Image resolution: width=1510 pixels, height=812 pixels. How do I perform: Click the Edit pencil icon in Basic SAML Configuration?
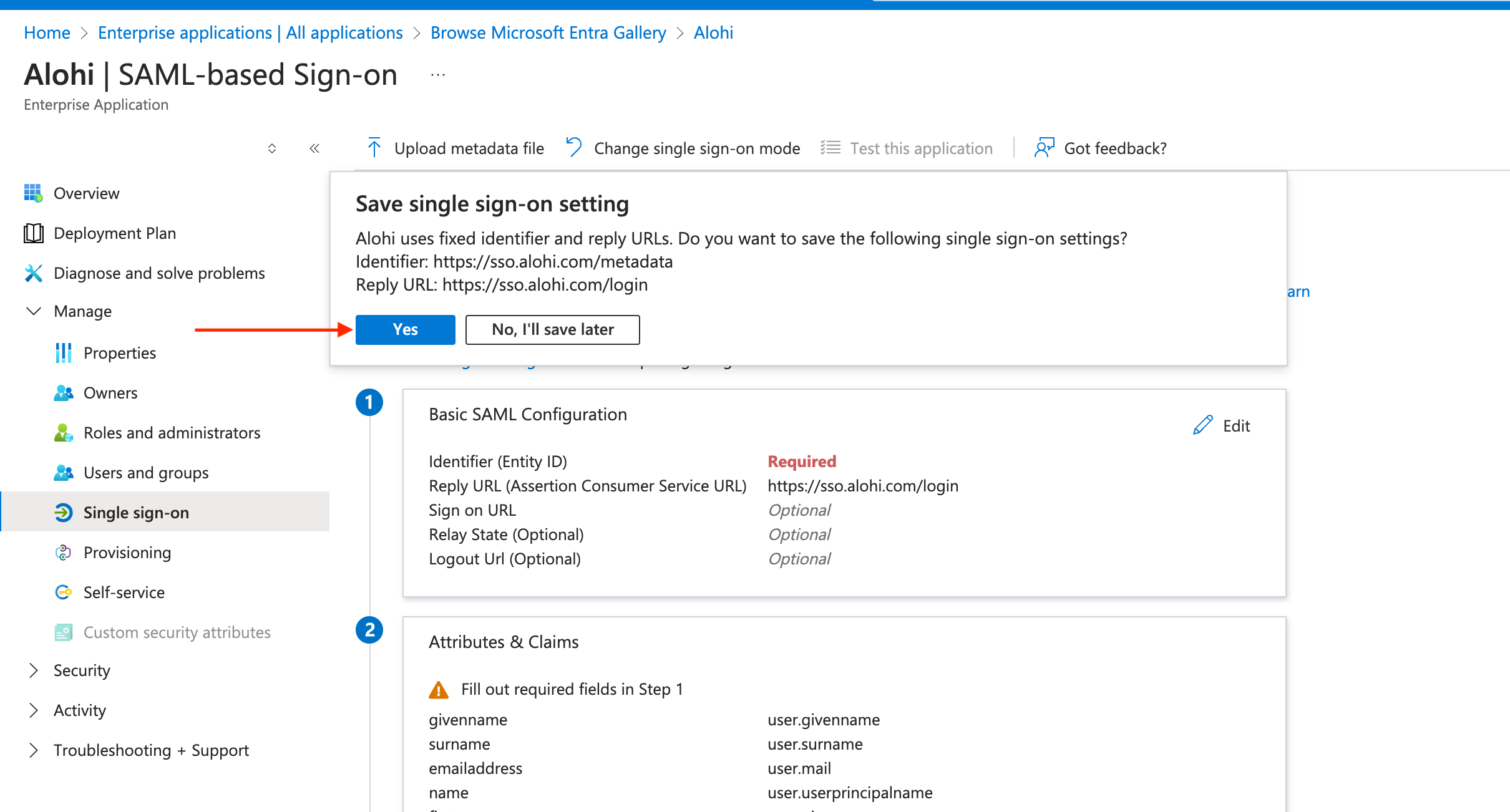(x=1203, y=425)
